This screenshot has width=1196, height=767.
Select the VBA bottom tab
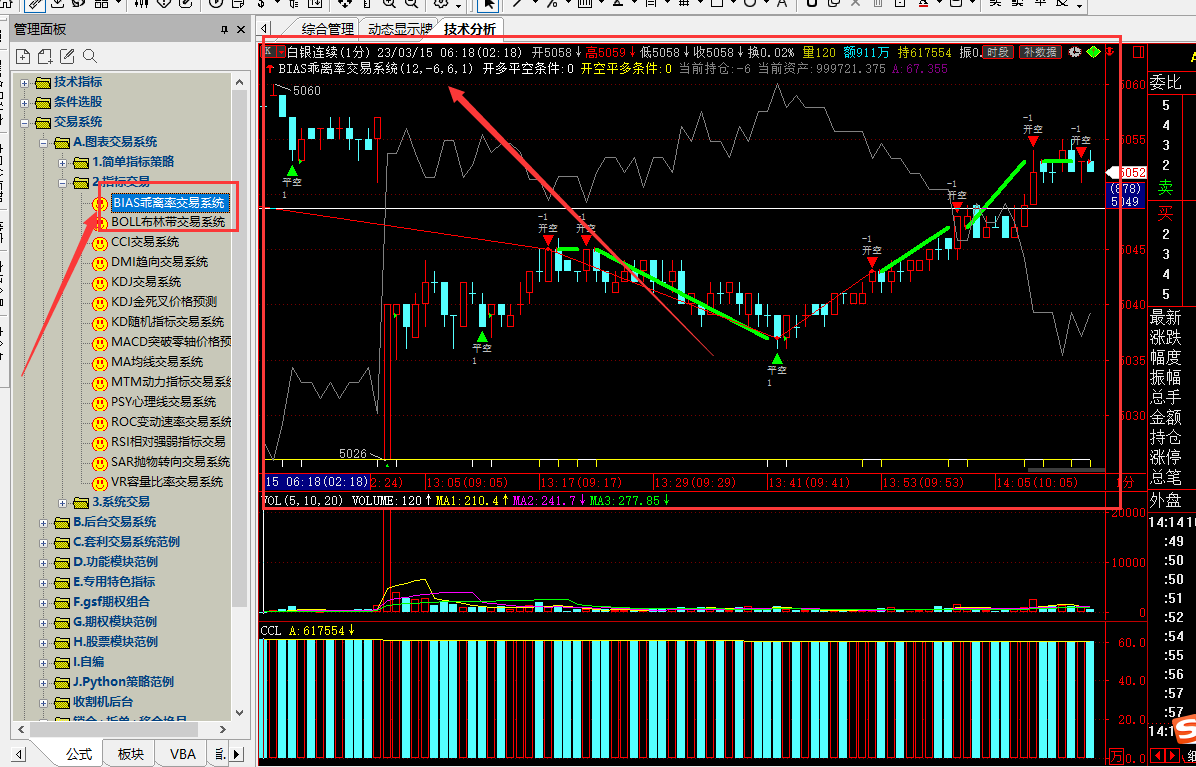(x=182, y=754)
